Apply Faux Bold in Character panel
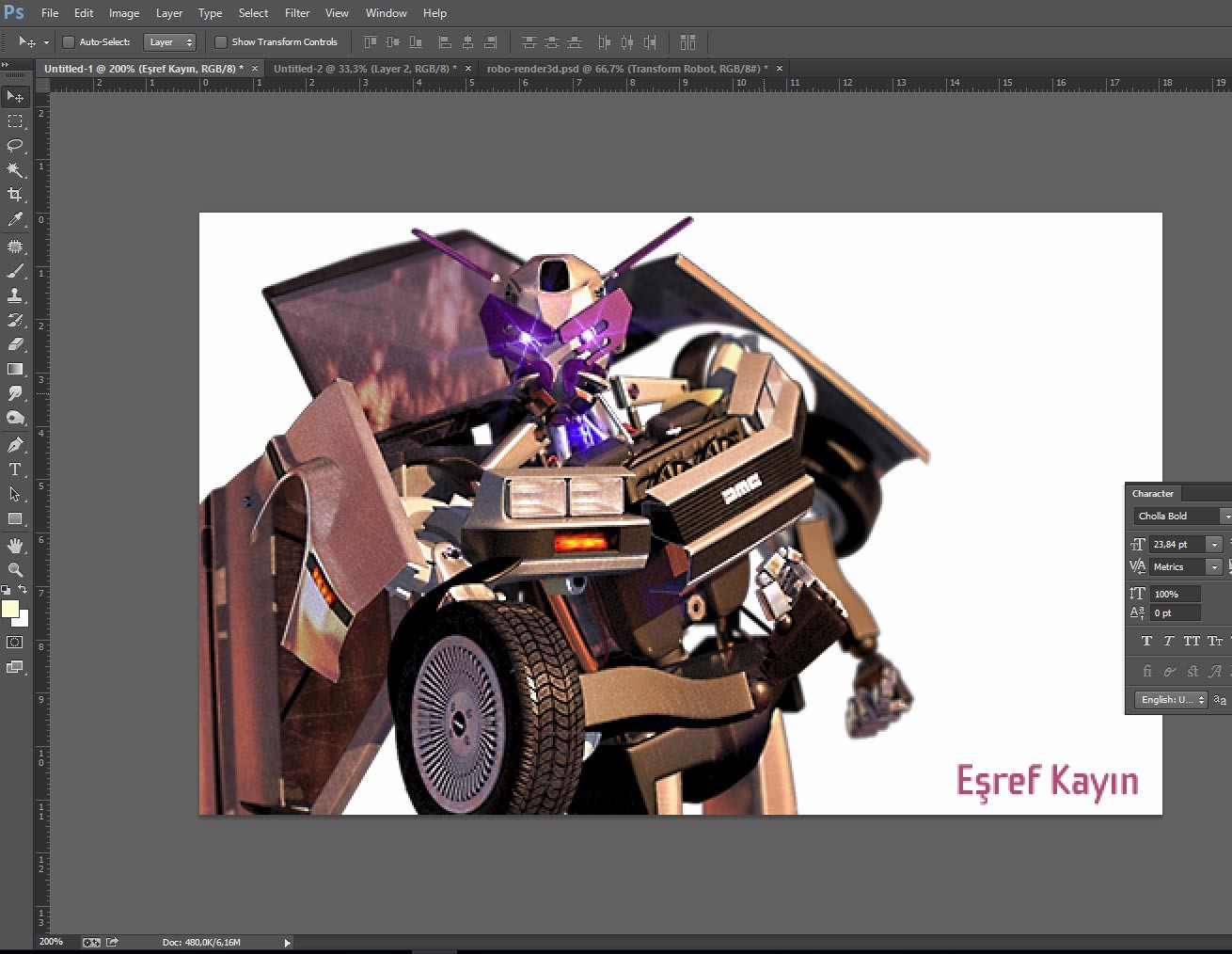This screenshot has height=954, width=1232. coord(1146,641)
